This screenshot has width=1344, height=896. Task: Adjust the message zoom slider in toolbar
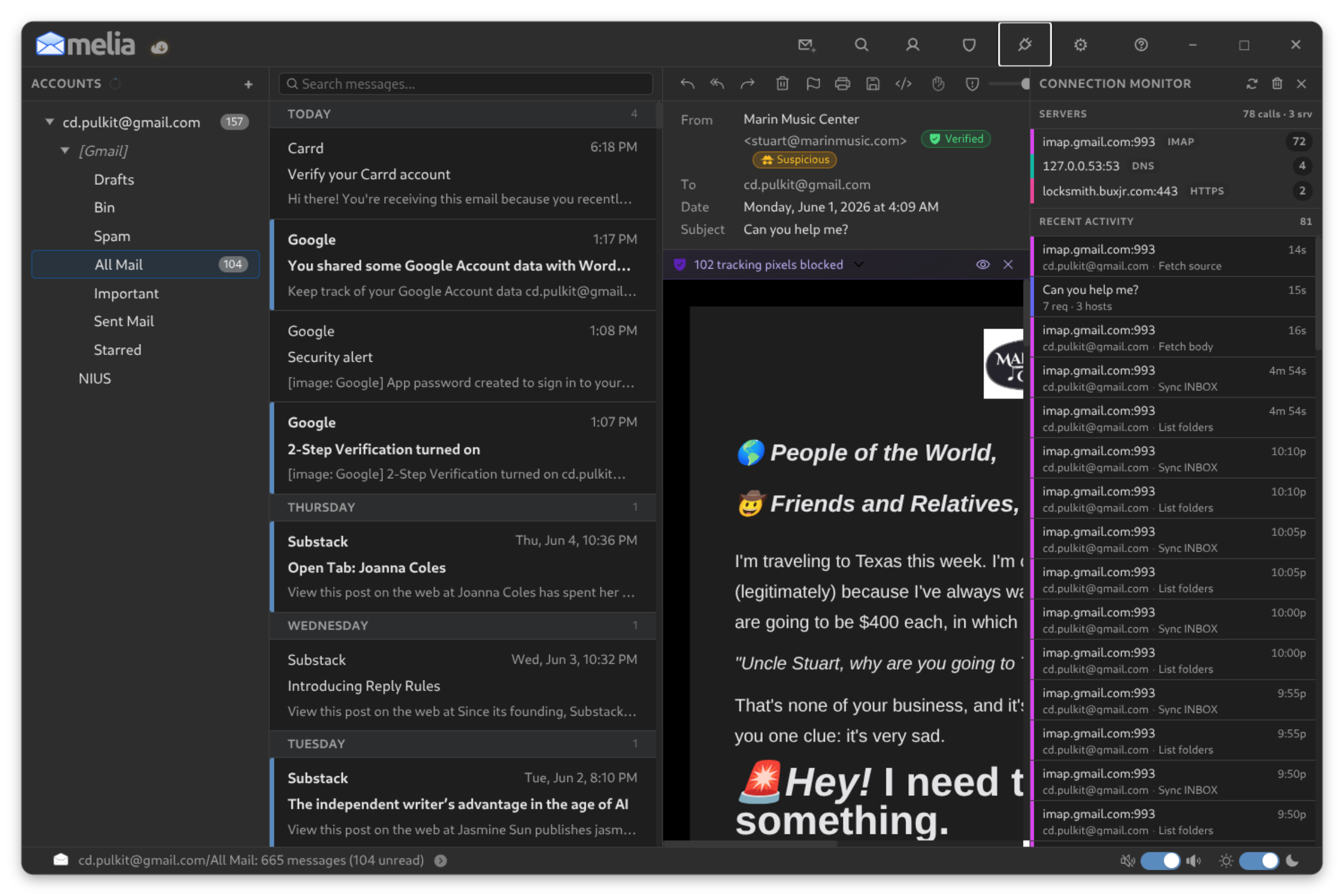point(1009,84)
